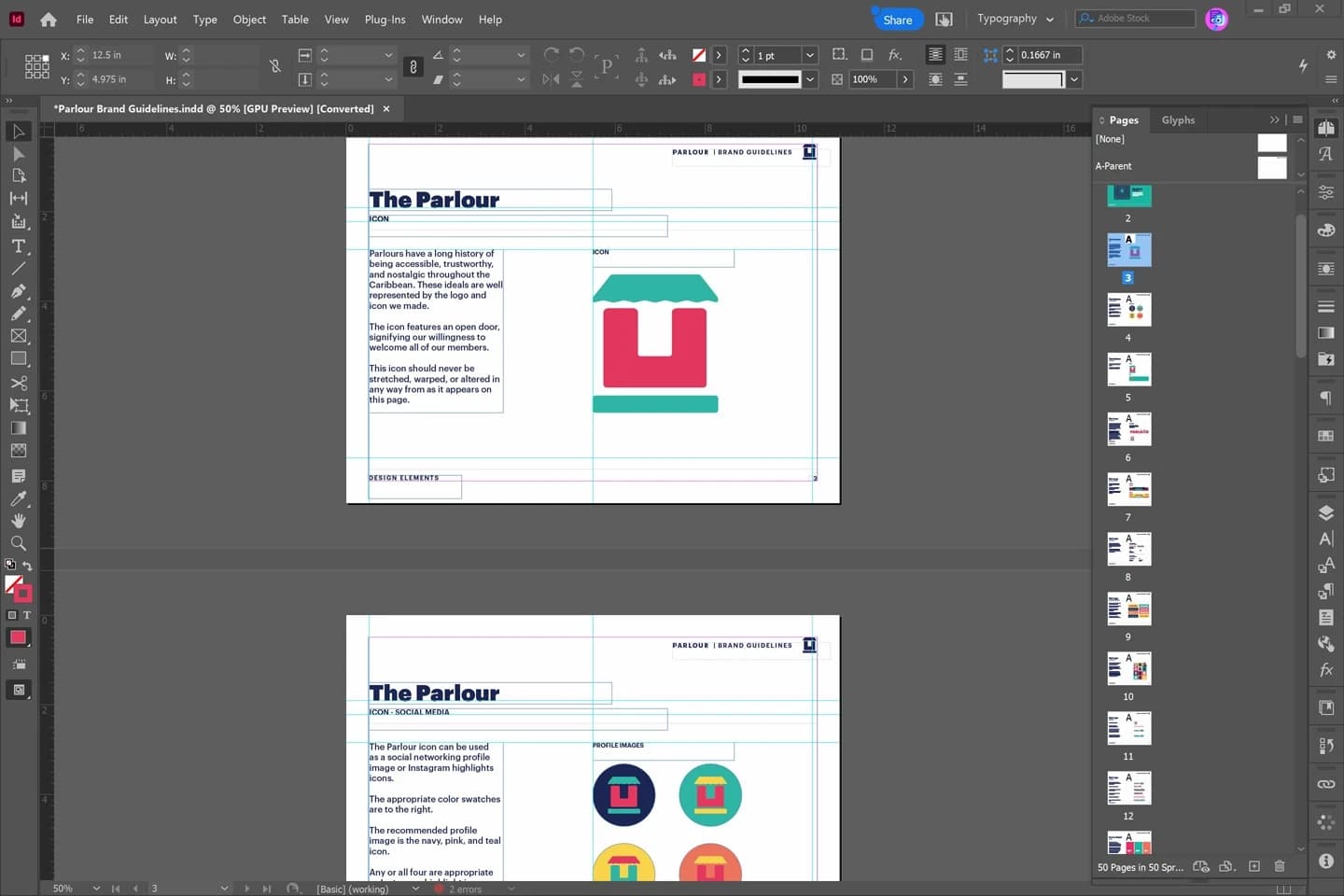Toggle constrain proportions for scaling
This screenshot has height=896, width=1344.
[x=413, y=66]
